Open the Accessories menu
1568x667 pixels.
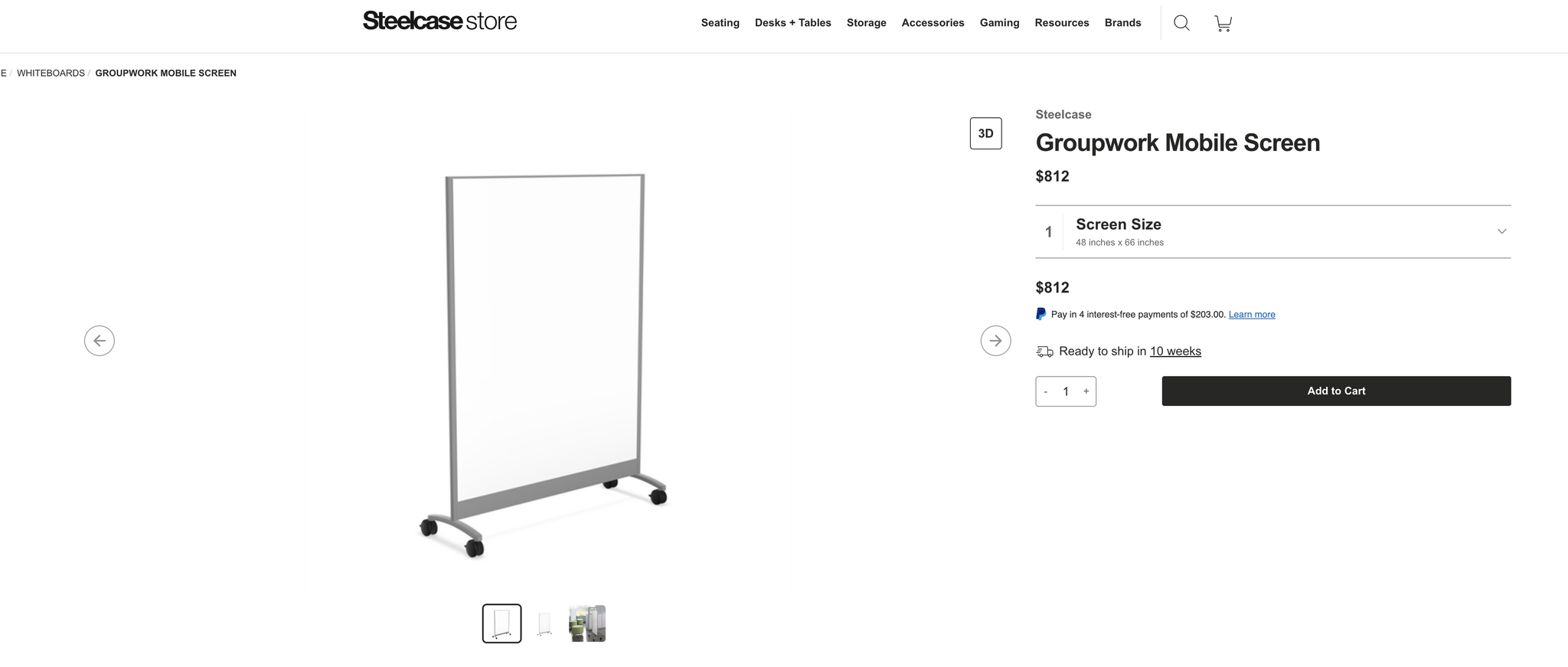933,23
